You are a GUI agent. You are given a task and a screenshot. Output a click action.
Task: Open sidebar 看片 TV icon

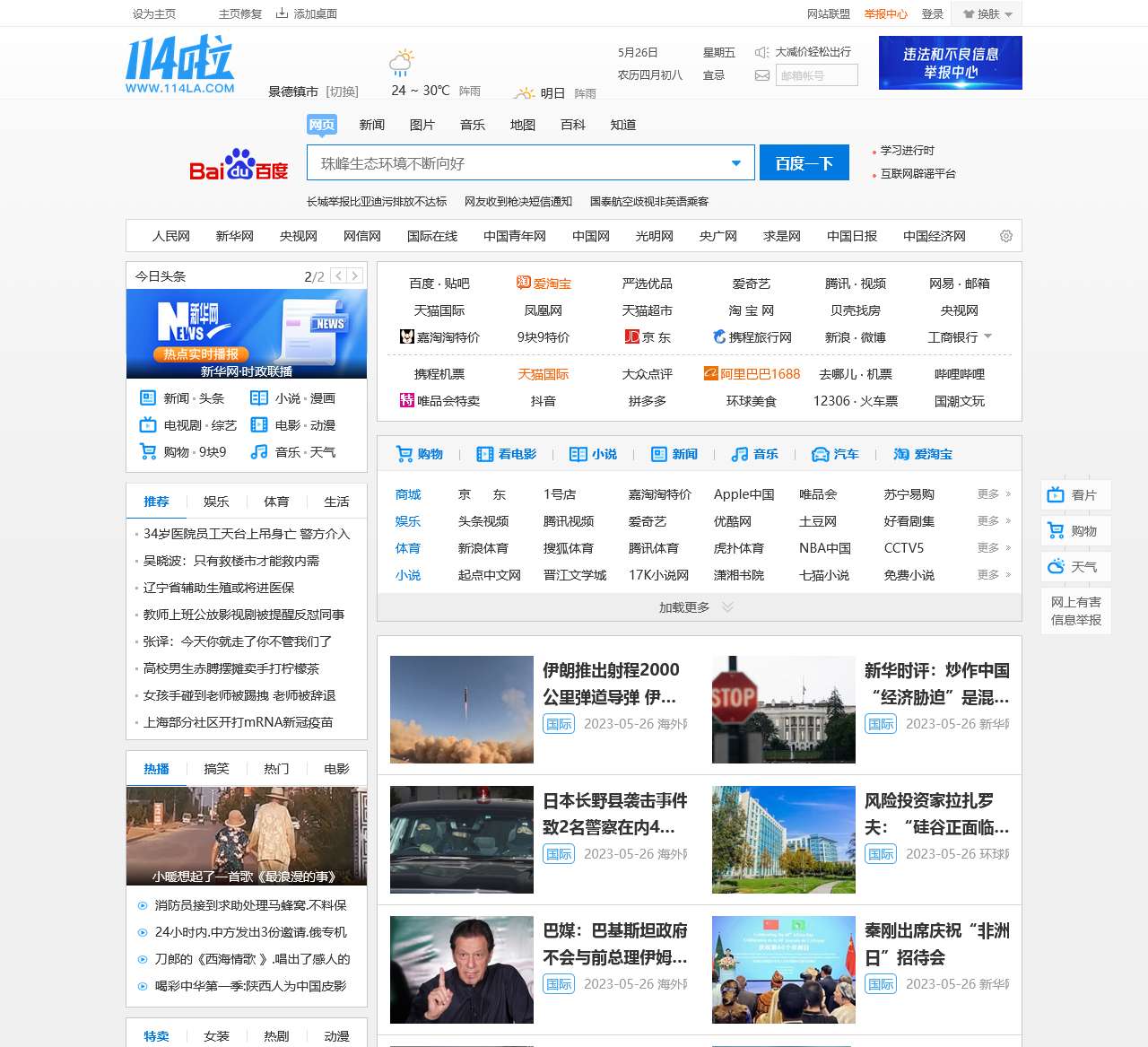[1057, 494]
